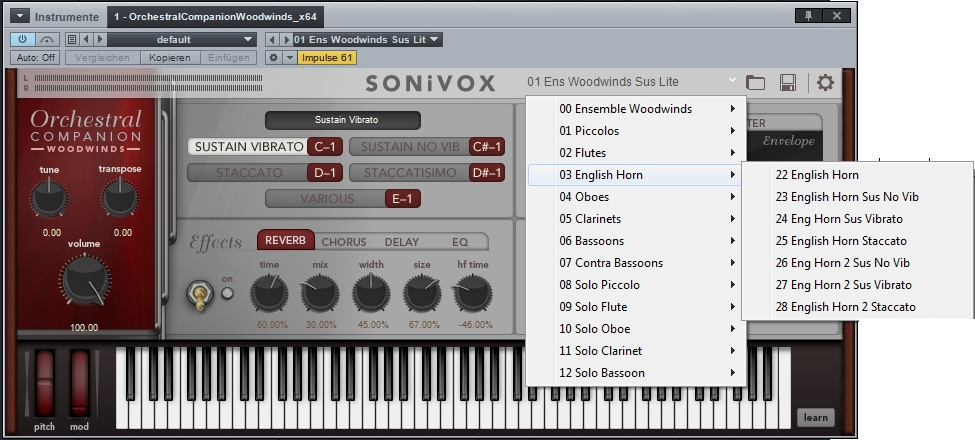Open the Instrumente window menu arrow
The width and height of the screenshot is (975, 440).
pos(19,16)
